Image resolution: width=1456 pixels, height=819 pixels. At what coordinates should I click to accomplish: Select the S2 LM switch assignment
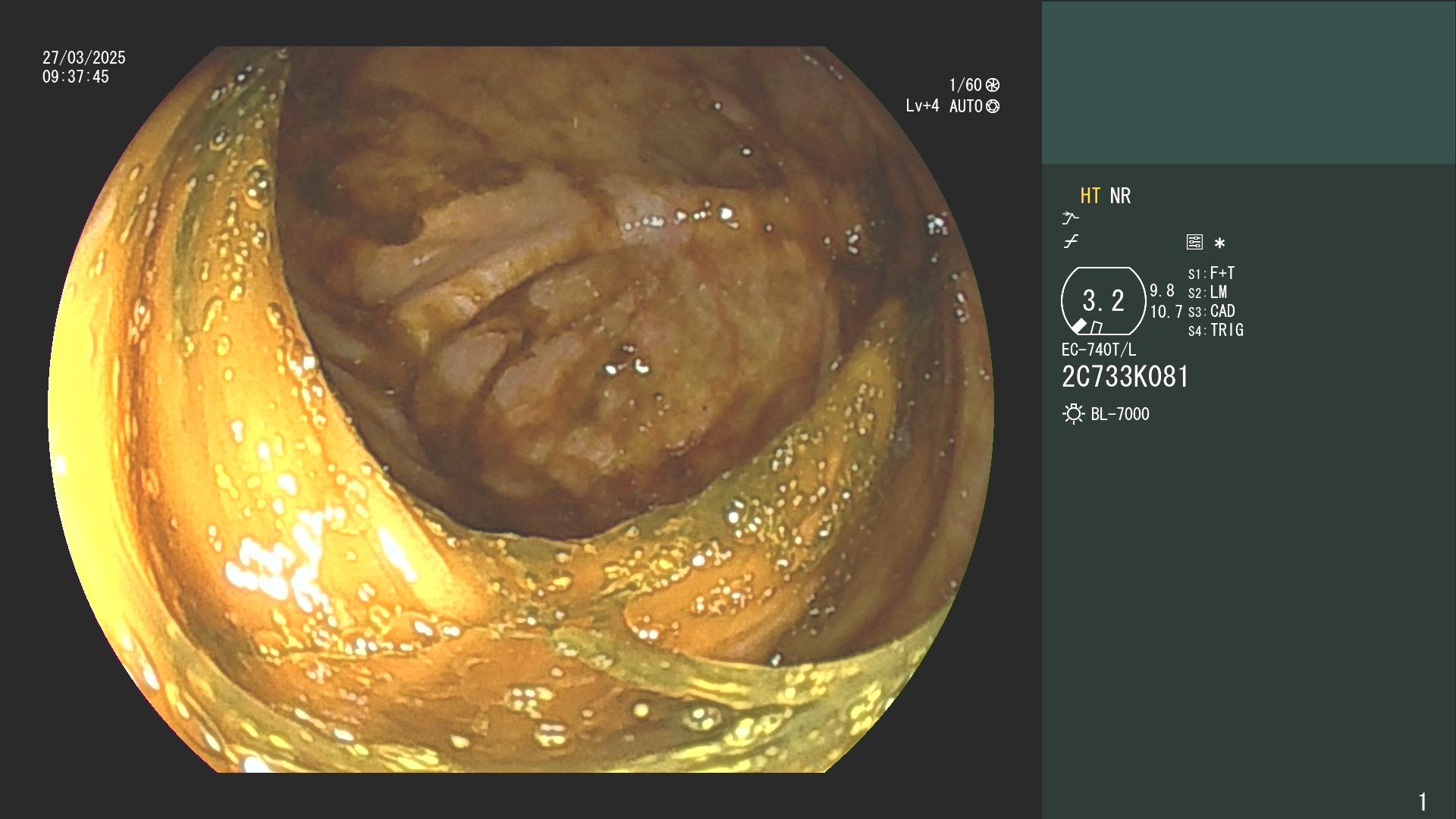(x=1207, y=292)
